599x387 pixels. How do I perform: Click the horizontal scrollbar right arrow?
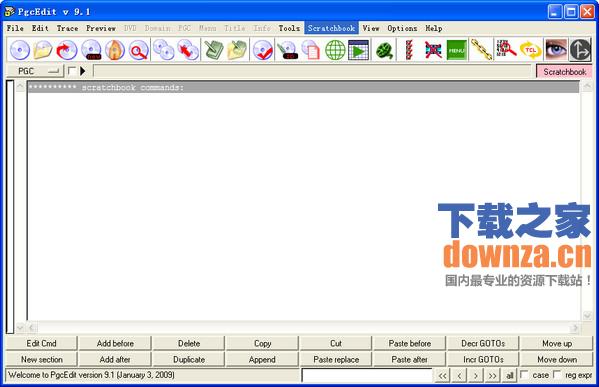pos(575,328)
